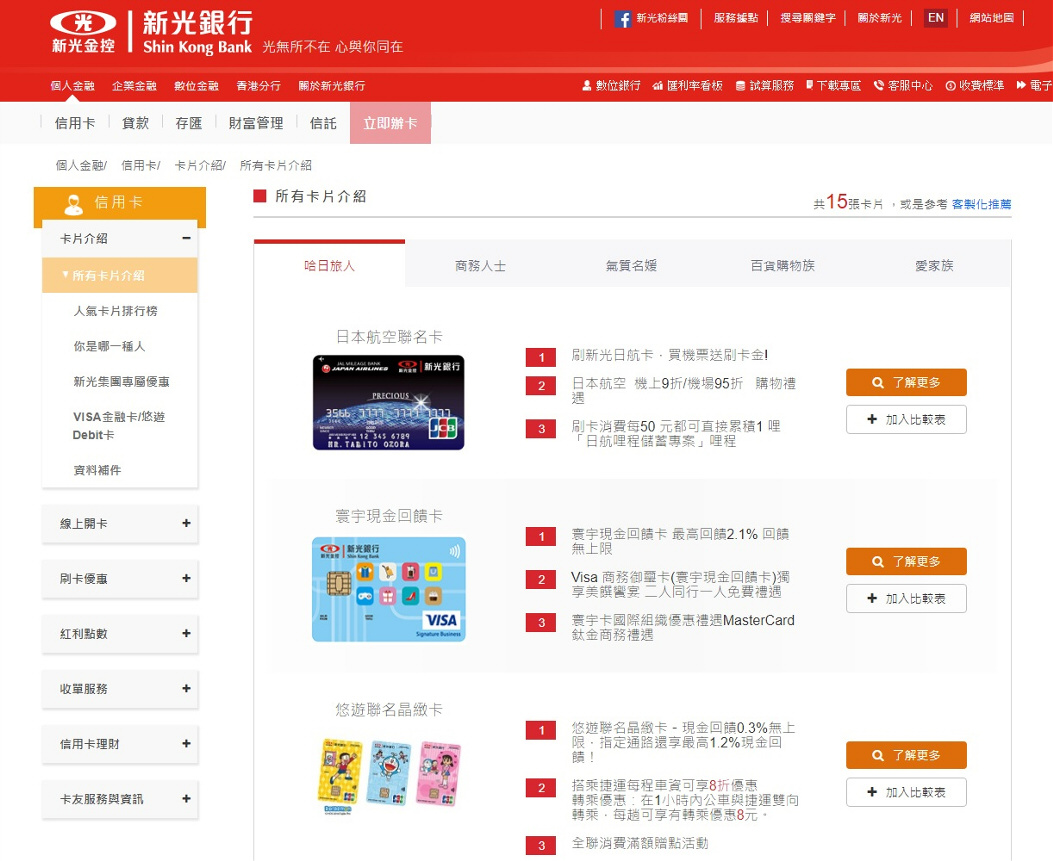
Task: Open 人氣卡片排行榜 in the sidebar
Action: point(116,311)
